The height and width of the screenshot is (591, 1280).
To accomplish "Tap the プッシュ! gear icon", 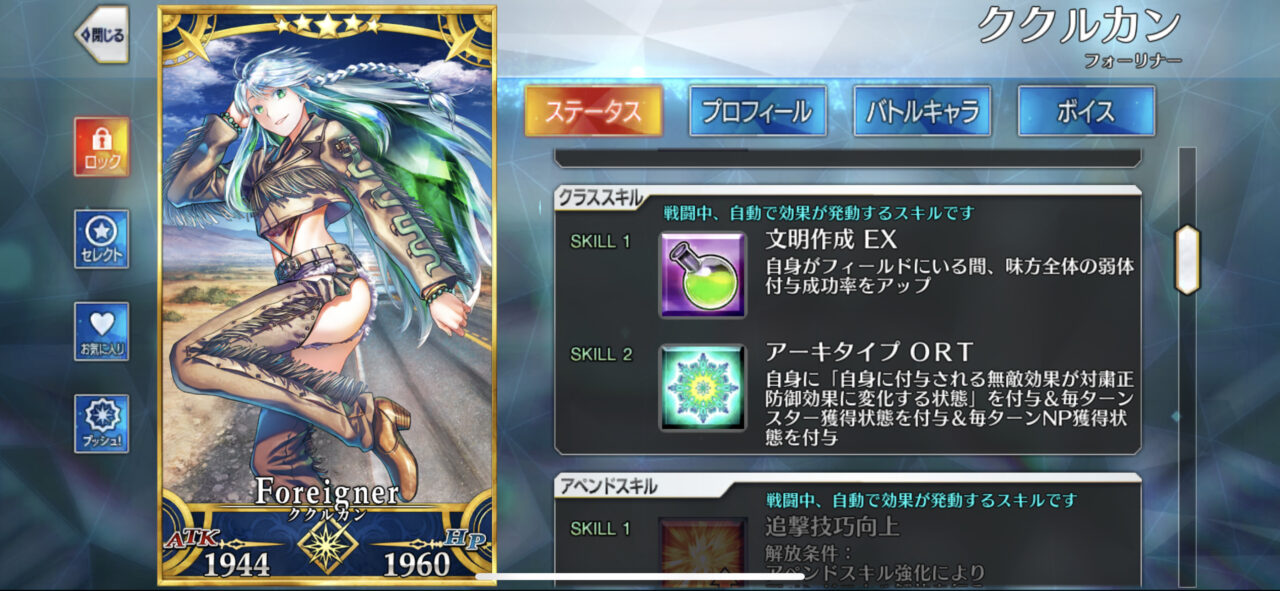I will click(101, 424).
